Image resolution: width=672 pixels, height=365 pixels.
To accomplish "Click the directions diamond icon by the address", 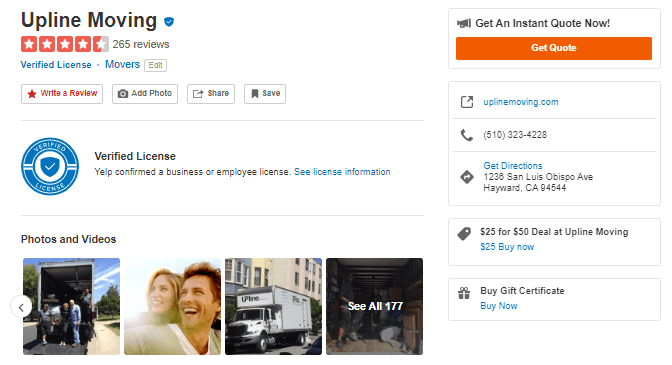I will pos(467,177).
